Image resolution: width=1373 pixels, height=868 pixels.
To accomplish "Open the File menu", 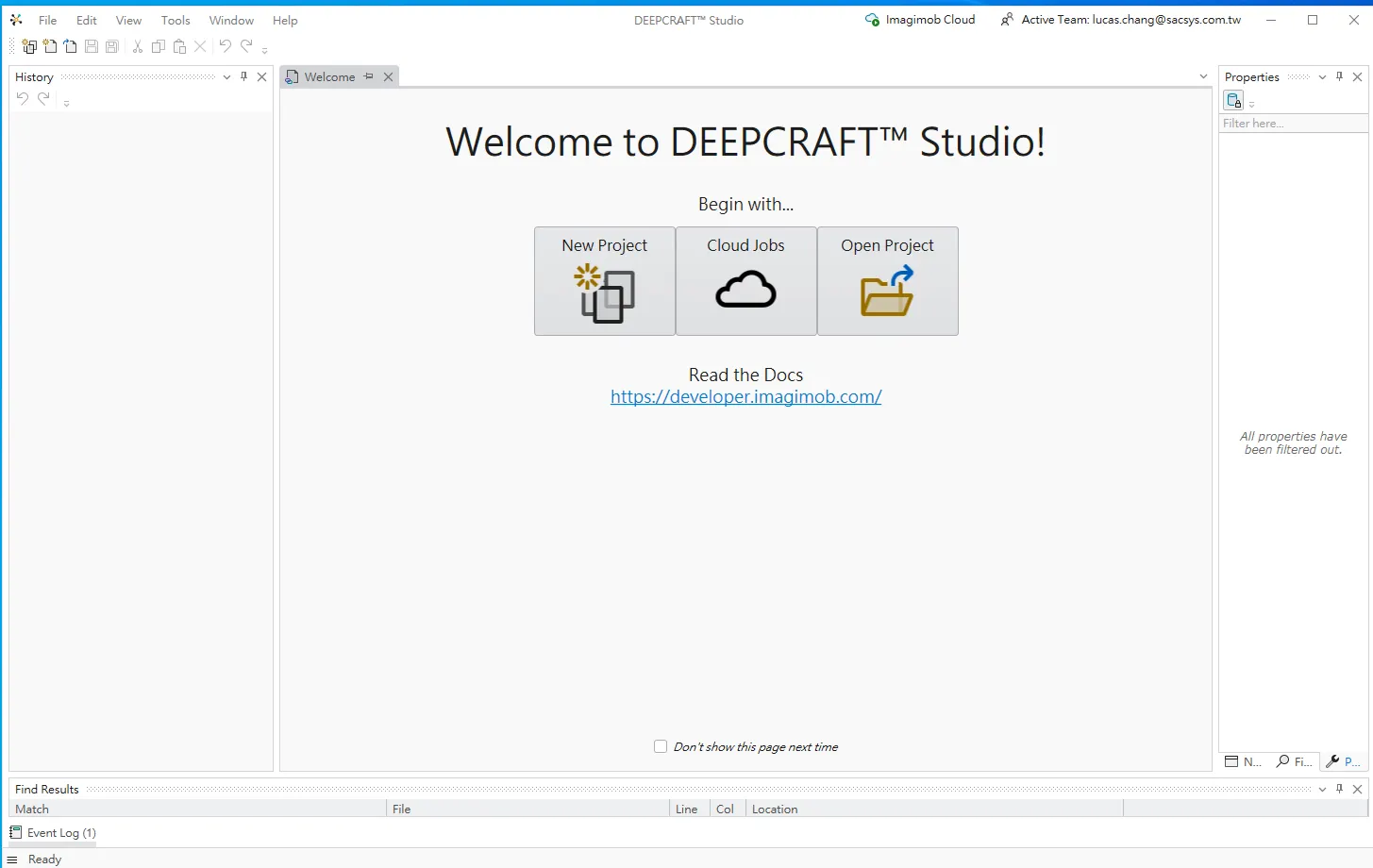I will pyautogui.click(x=47, y=20).
